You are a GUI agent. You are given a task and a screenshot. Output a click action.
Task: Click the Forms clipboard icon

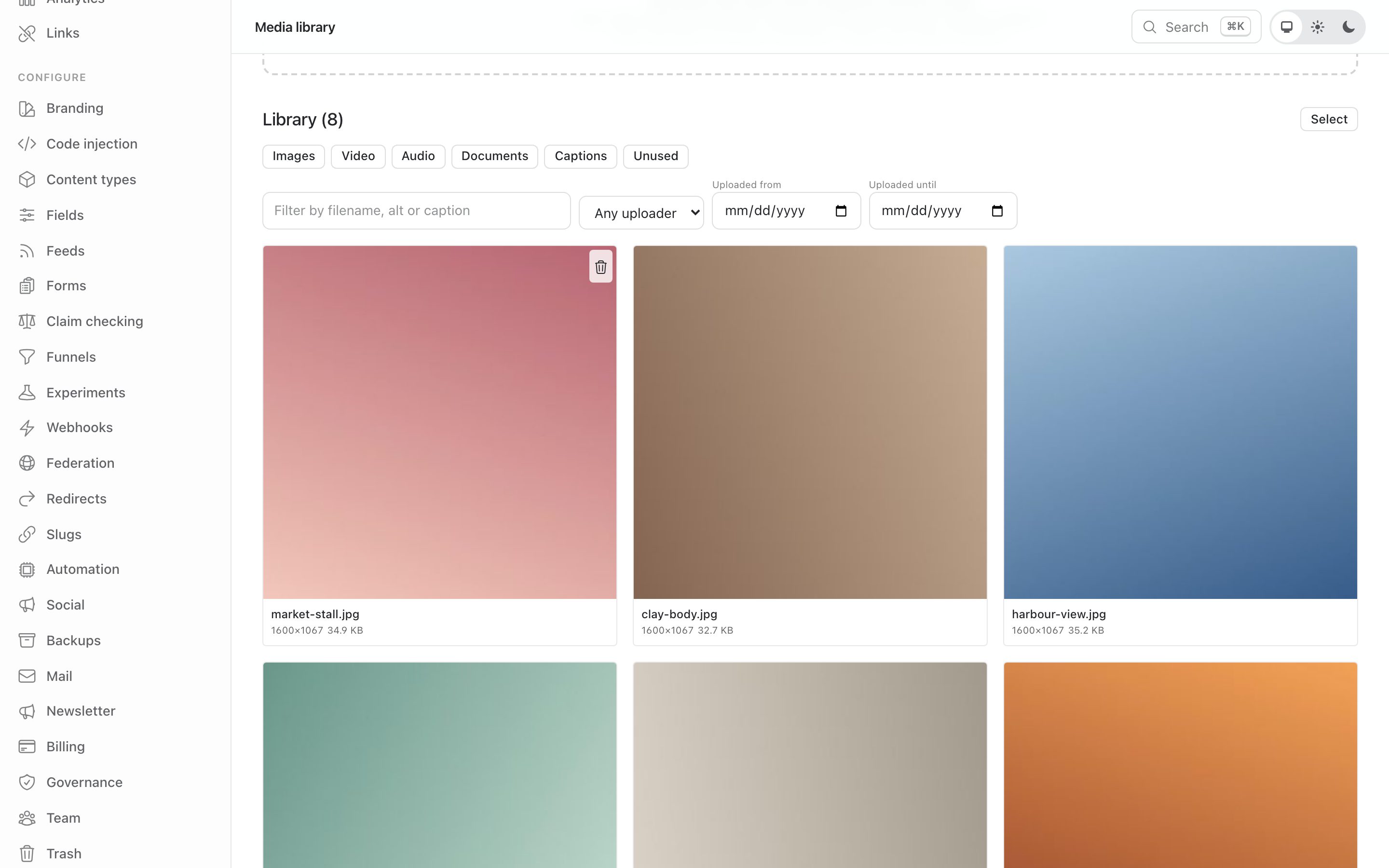(27, 286)
